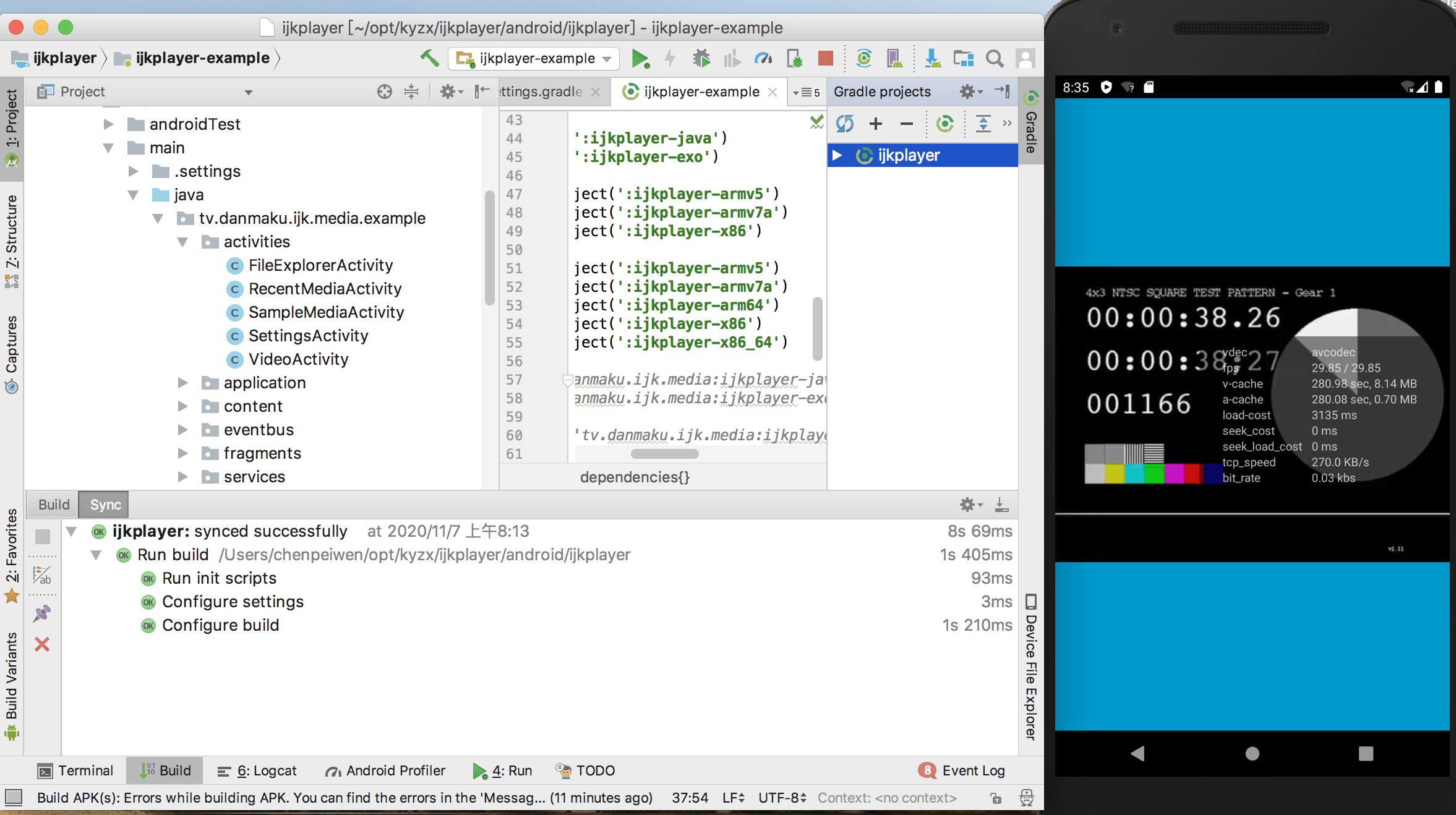Click the editor horizontal scrollbar thumb

click(x=664, y=454)
